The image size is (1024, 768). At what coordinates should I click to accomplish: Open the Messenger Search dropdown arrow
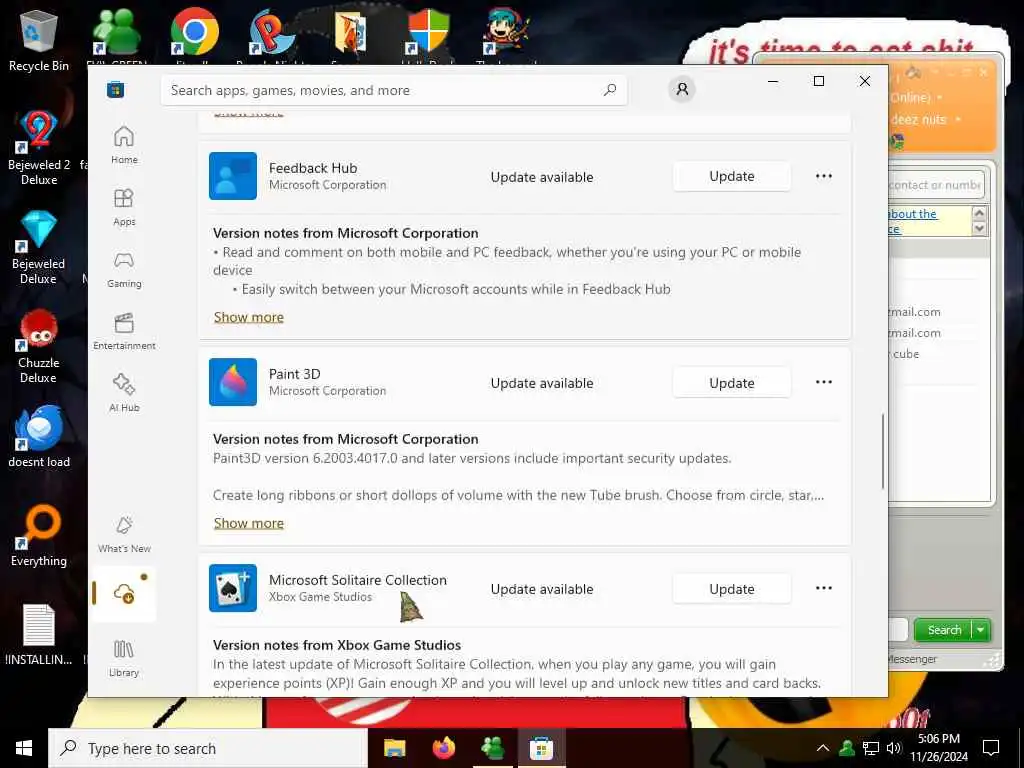point(981,630)
